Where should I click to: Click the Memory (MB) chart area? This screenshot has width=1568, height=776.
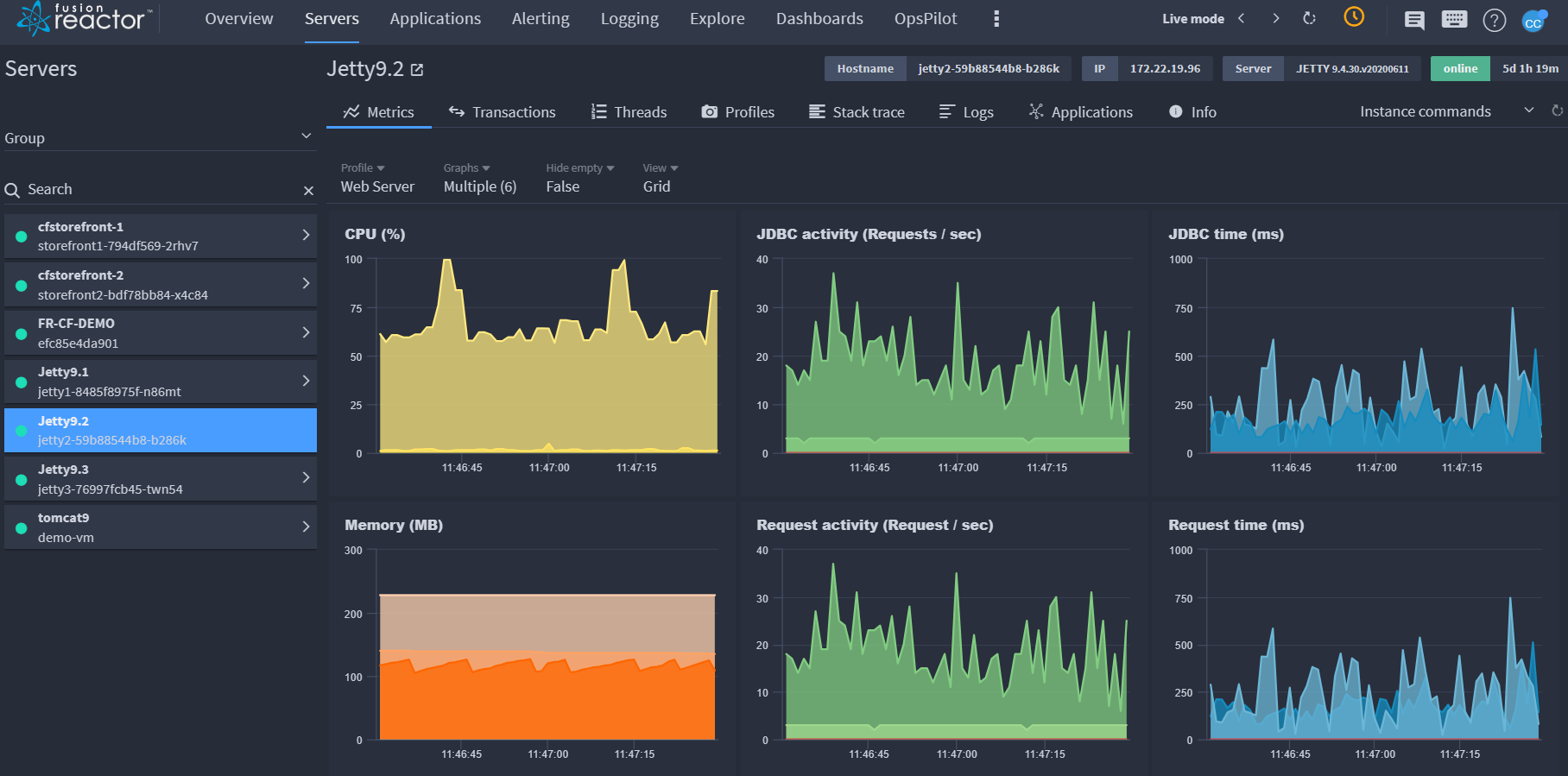click(x=547, y=645)
